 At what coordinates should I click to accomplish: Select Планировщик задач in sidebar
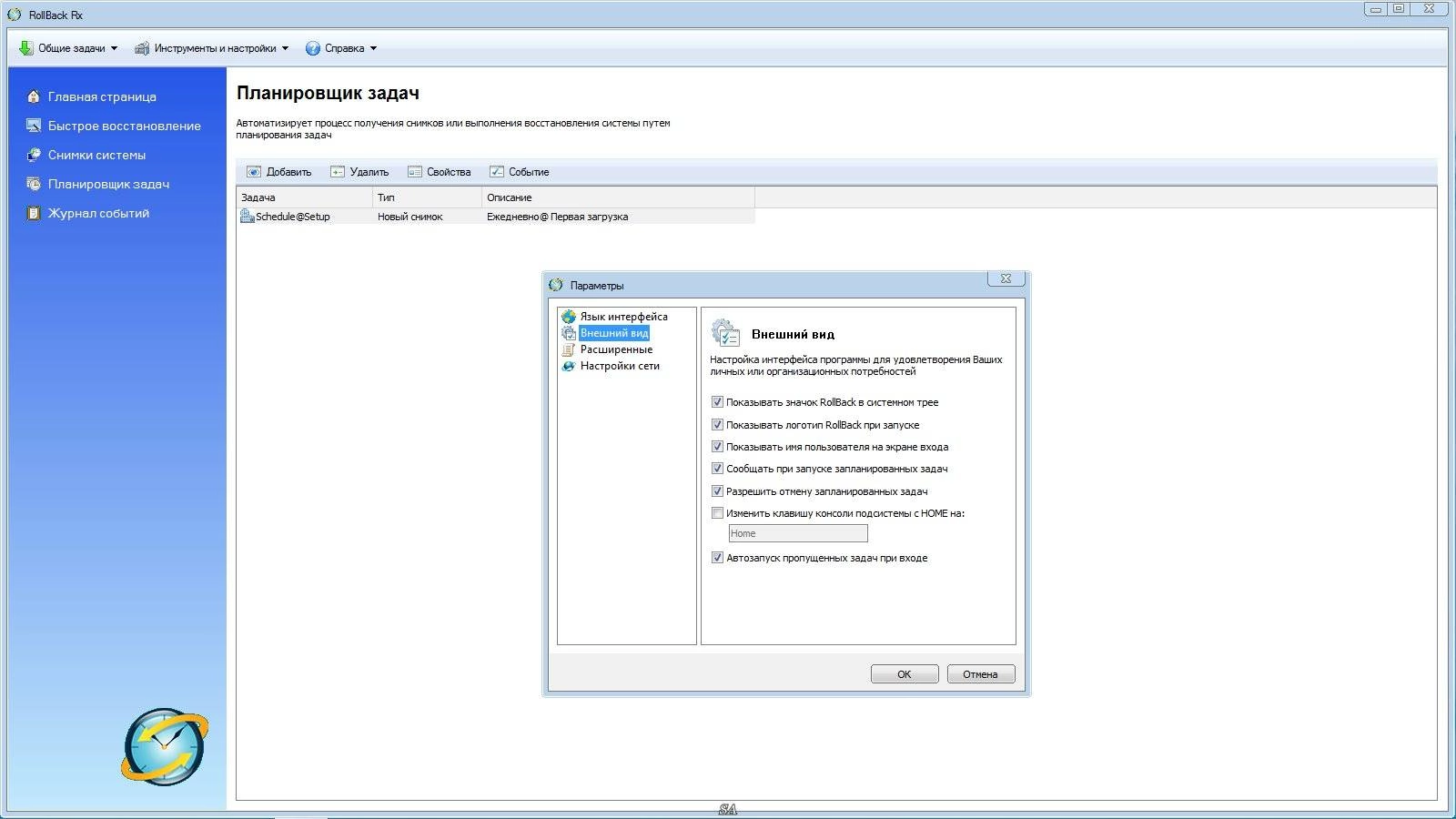(x=108, y=184)
